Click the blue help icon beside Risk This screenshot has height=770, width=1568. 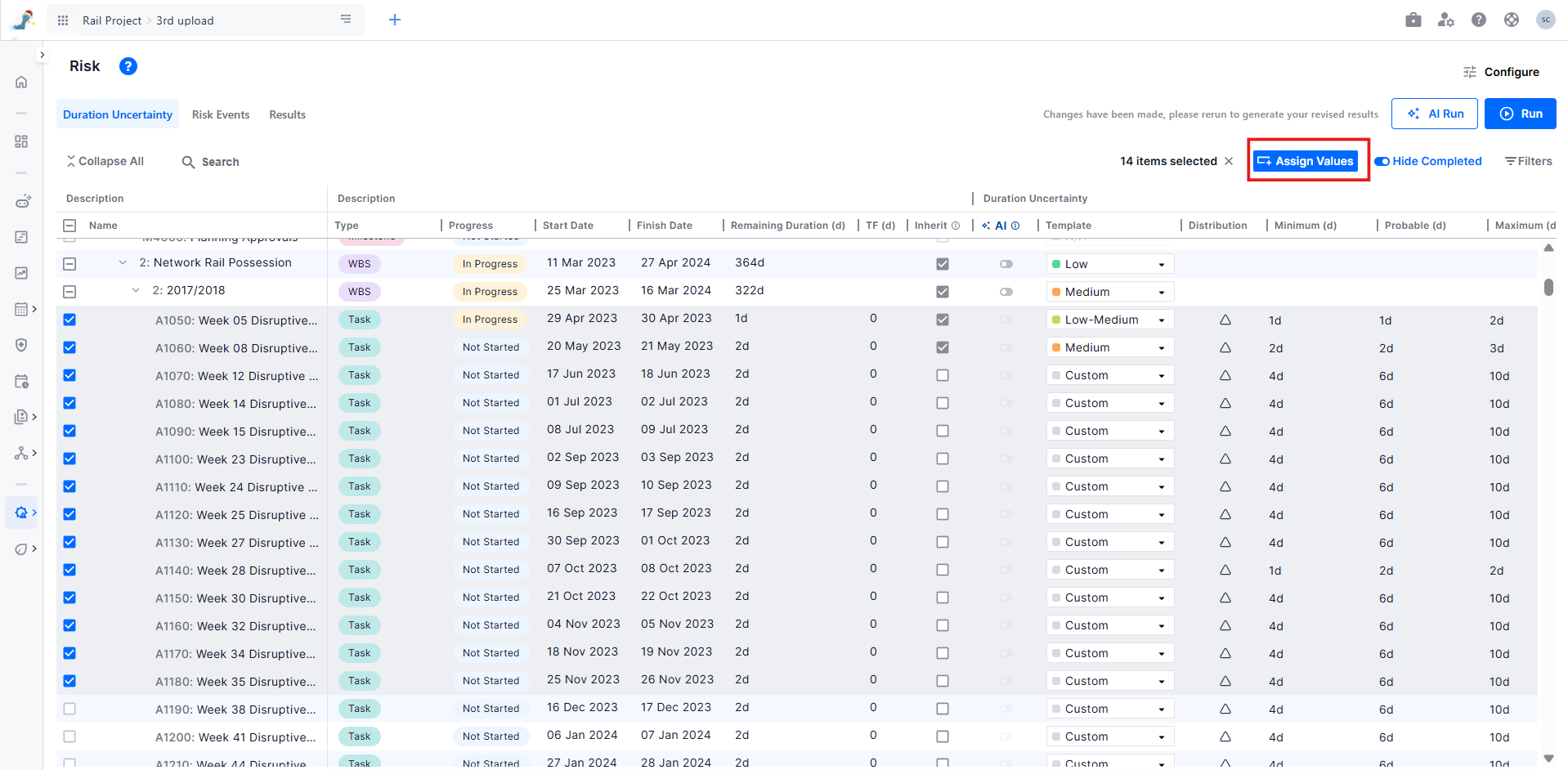128,66
